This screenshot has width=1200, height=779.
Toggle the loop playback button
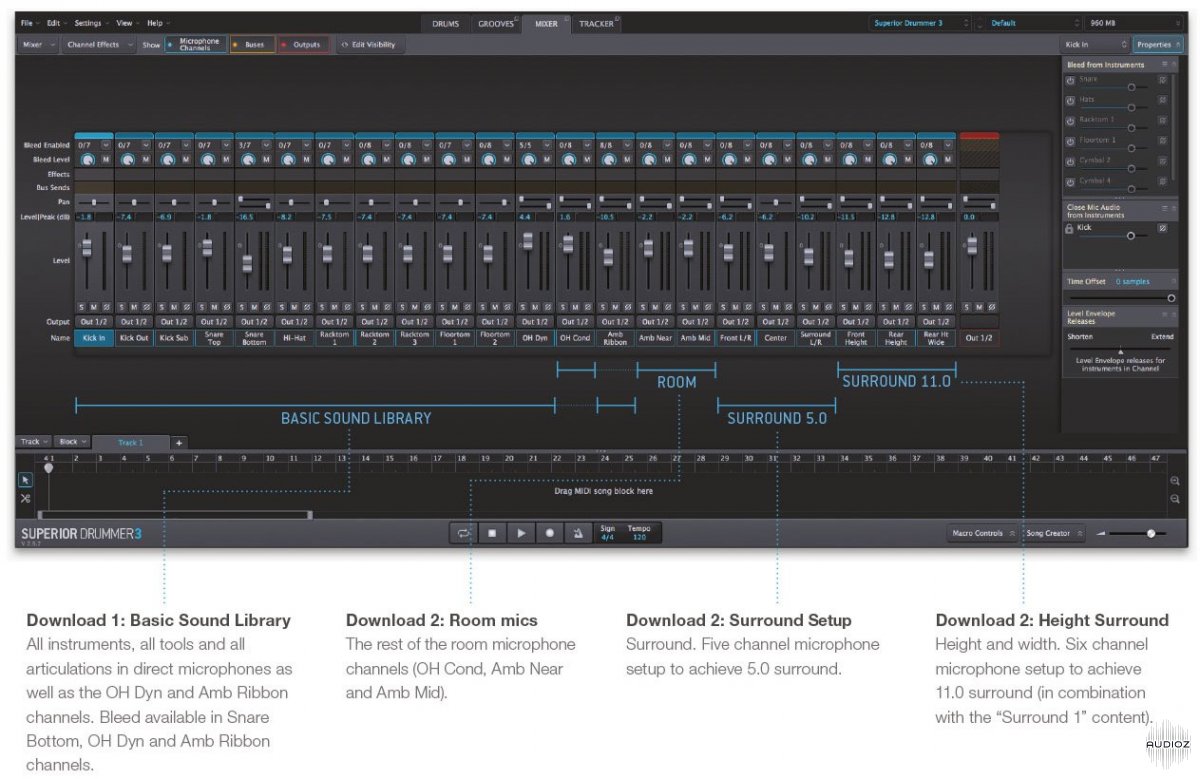[x=464, y=533]
